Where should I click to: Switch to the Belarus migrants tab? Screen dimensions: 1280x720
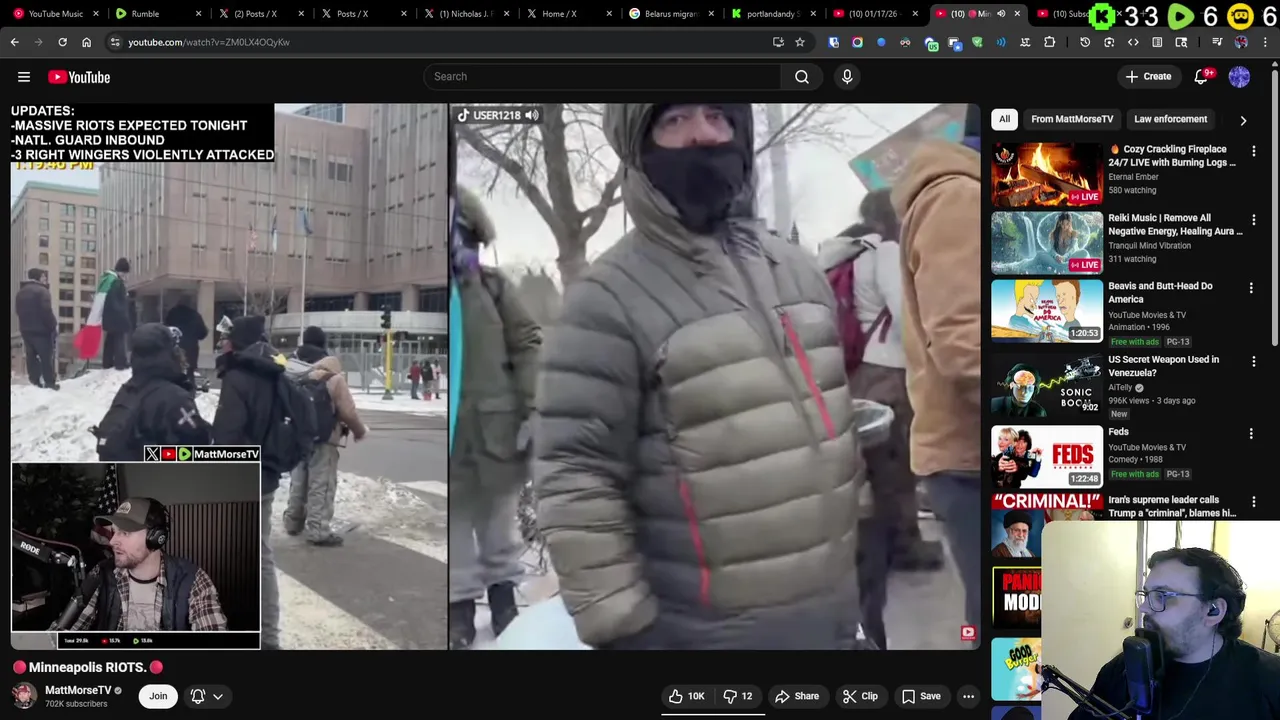(670, 14)
